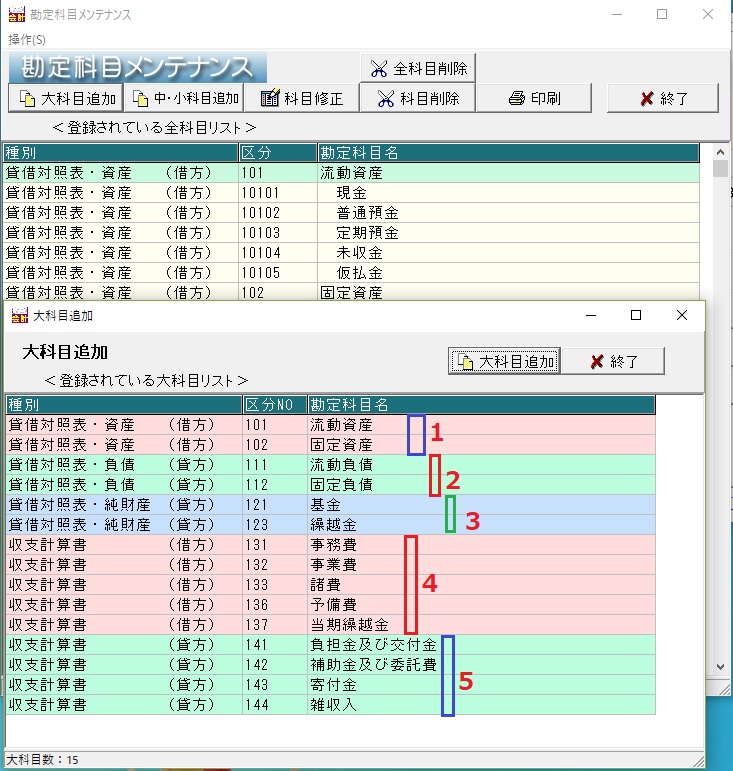
Task: Select 定期預金 row in main list
Action: pos(351,233)
